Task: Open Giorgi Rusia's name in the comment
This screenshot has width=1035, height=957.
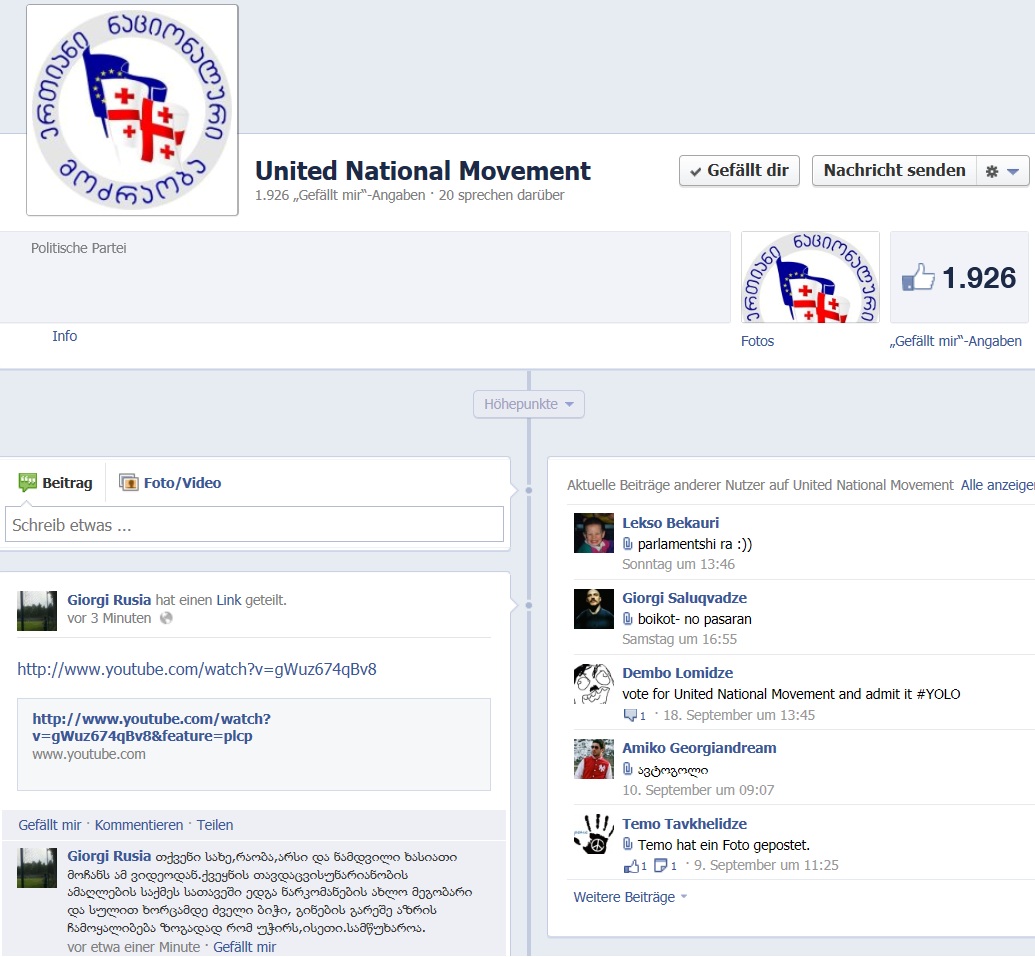Action: coord(109,856)
